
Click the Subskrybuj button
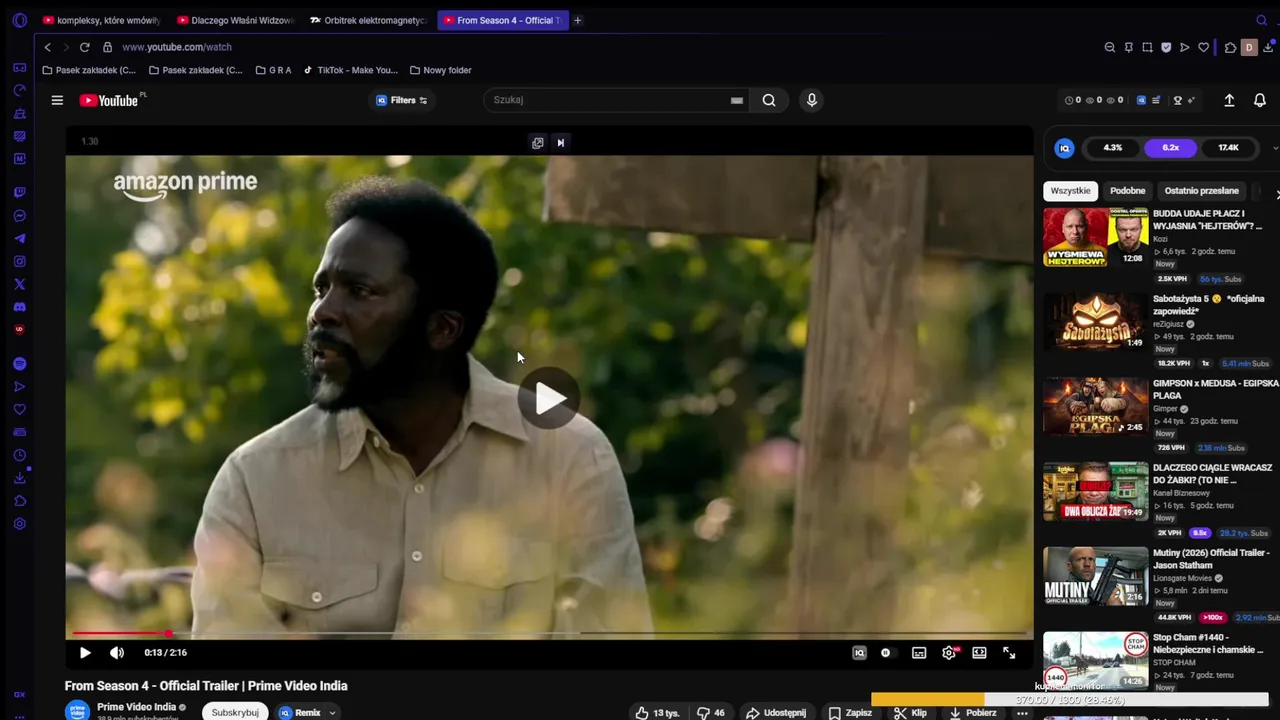(235, 712)
